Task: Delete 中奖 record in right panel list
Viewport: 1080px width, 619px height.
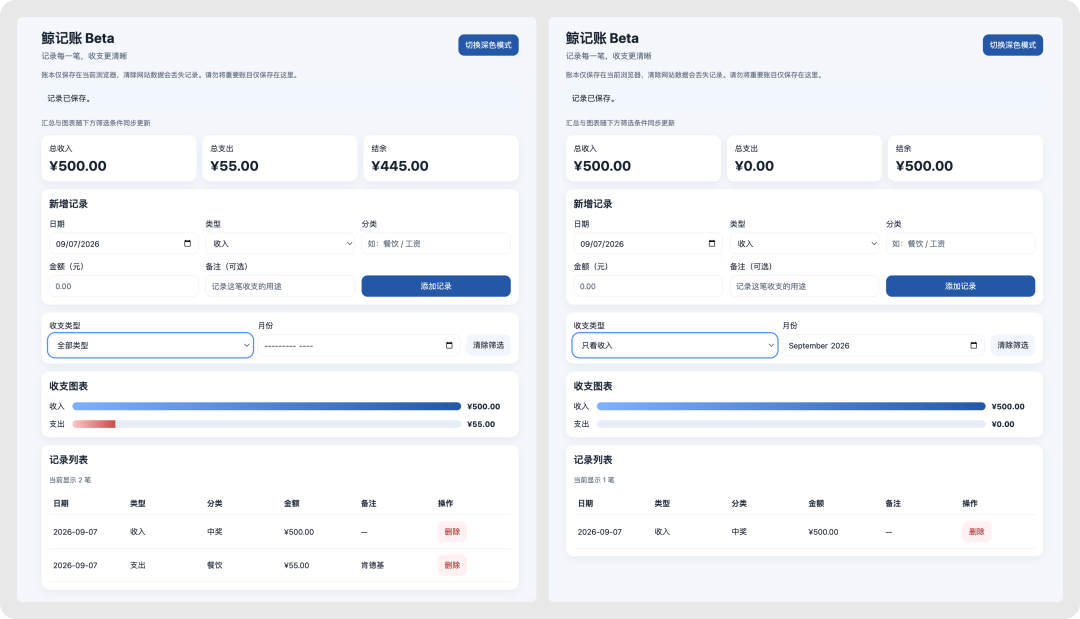Action: 976,532
